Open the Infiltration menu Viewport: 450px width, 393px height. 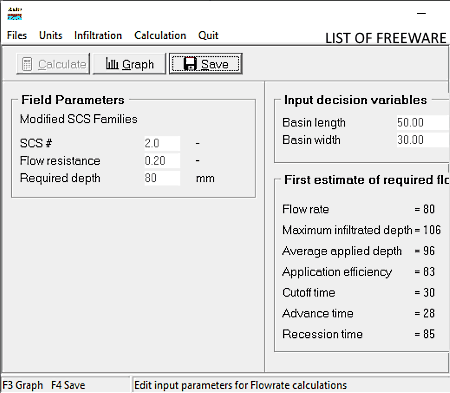click(98, 35)
